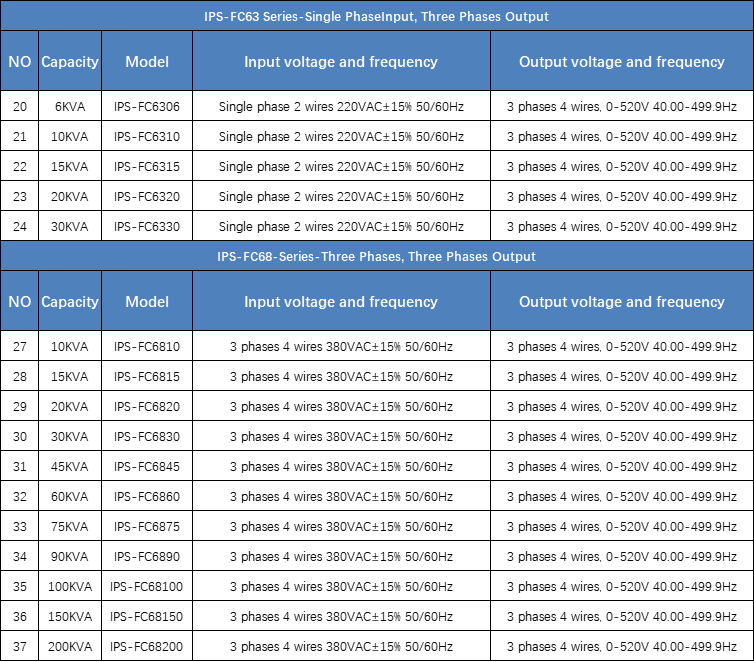
Task: Select model cell IPS-FC68150
Action: point(147,616)
